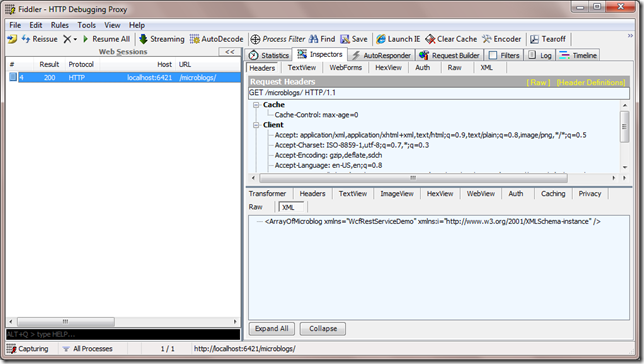Screen dimensions: 644x364
Task: Open the Log tab
Action: (x=540, y=55)
